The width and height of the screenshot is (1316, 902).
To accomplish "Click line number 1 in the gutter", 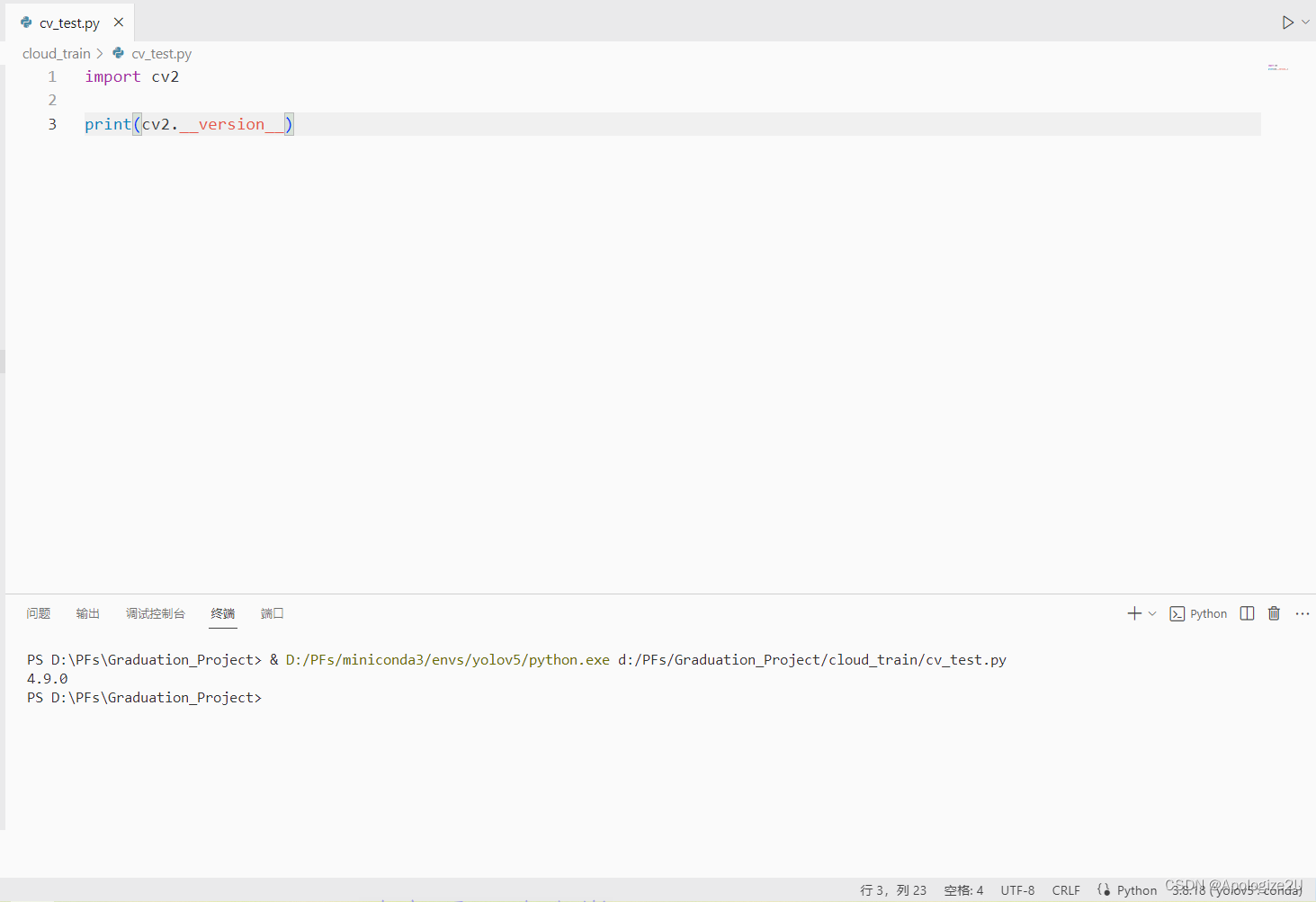I will coord(52,76).
